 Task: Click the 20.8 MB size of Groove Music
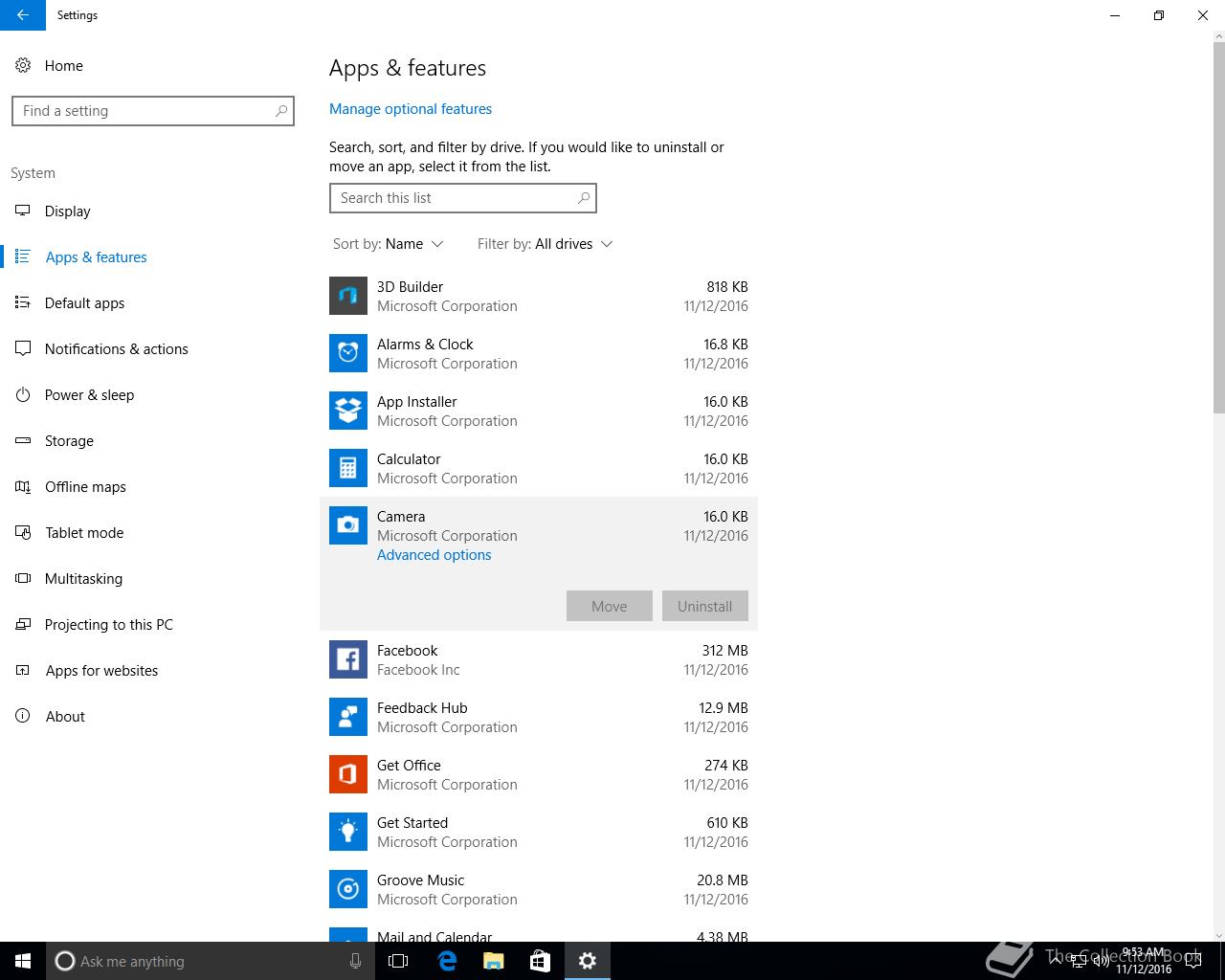(x=723, y=880)
